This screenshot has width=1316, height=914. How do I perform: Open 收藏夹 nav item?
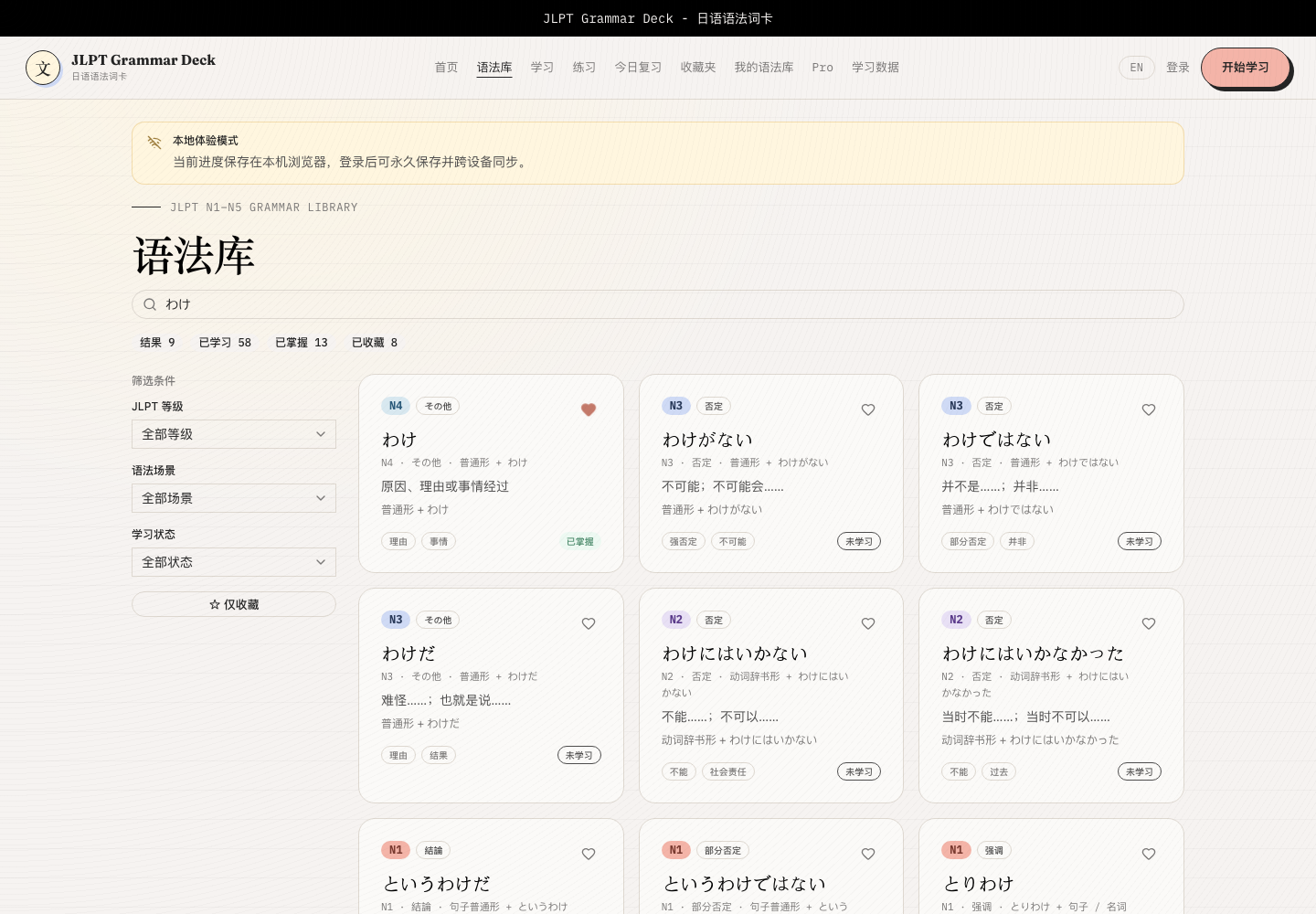pyautogui.click(x=698, y=68)
